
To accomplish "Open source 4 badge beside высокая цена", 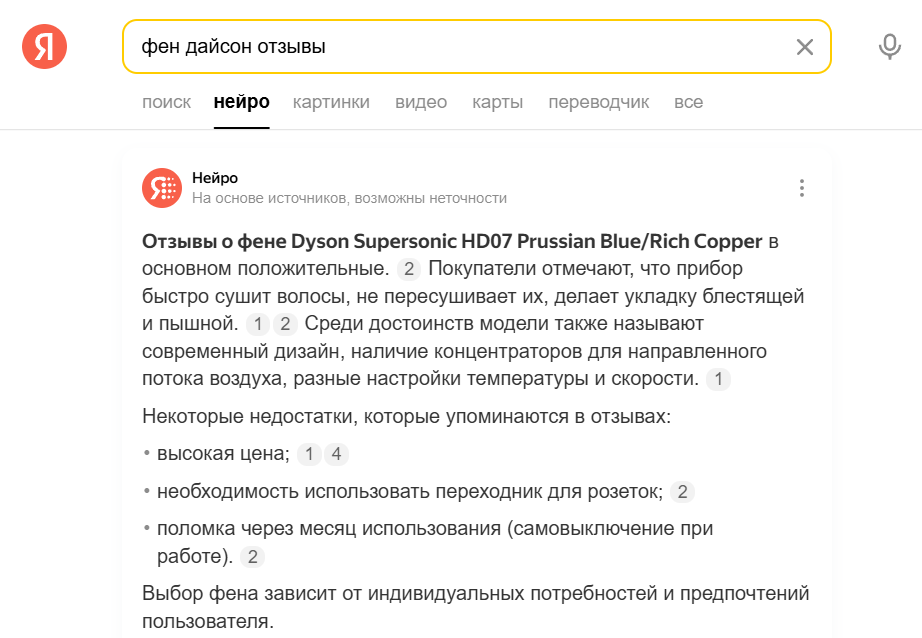I will tap(336, 454).
